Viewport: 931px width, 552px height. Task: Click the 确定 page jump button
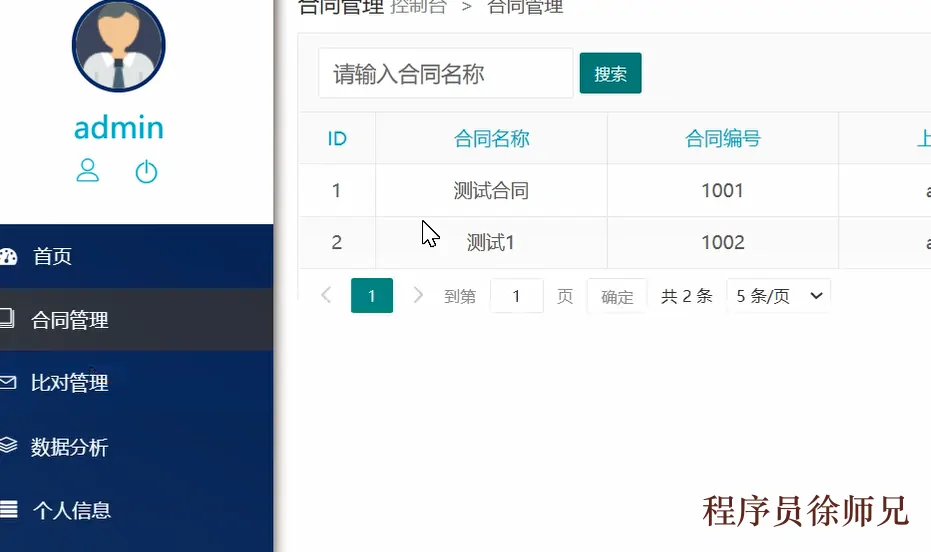tap(617, 296)
